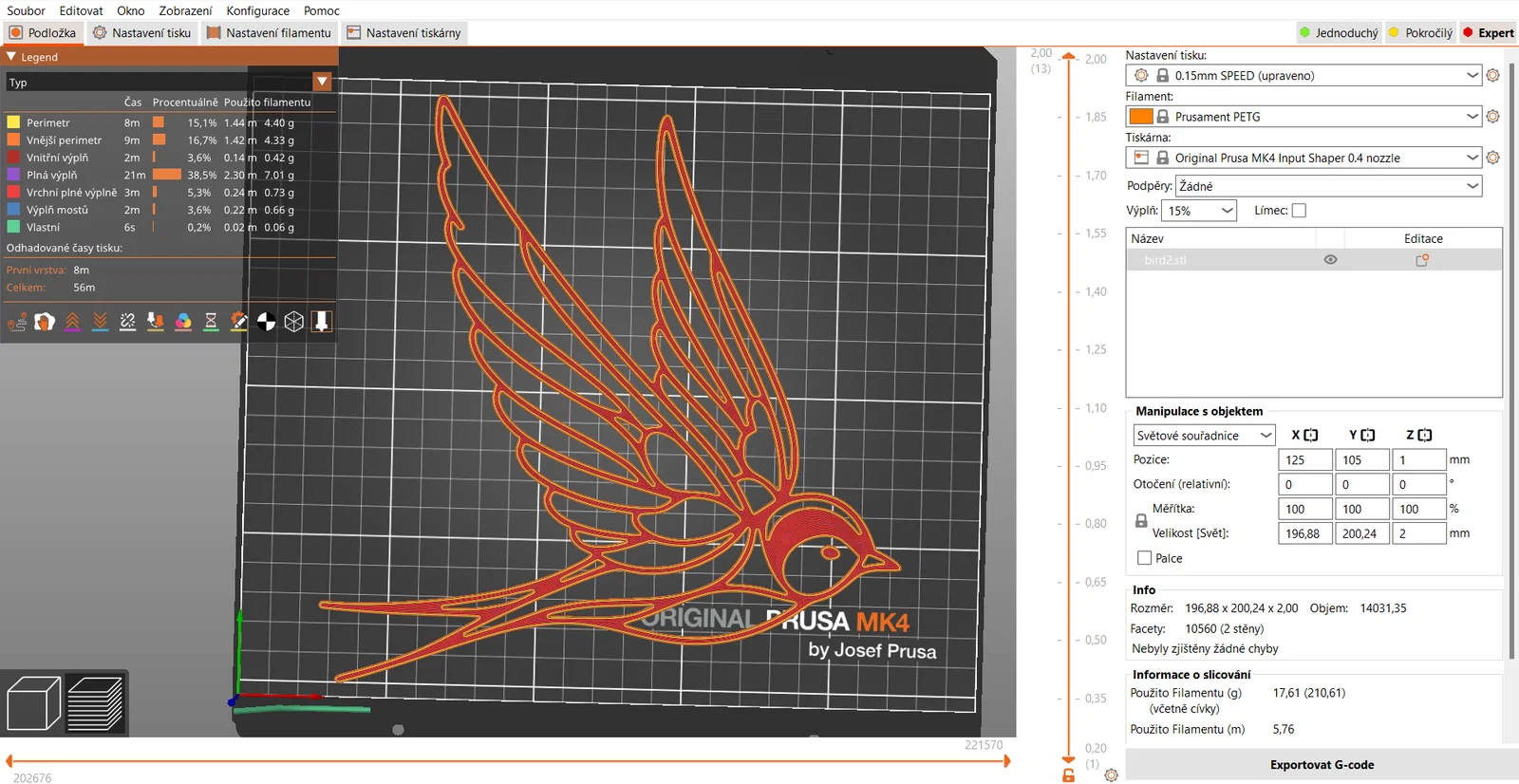Screen dimensions: 1519x784
Task: Switch to 3D editor view cube icon
Action: [33, 703]
